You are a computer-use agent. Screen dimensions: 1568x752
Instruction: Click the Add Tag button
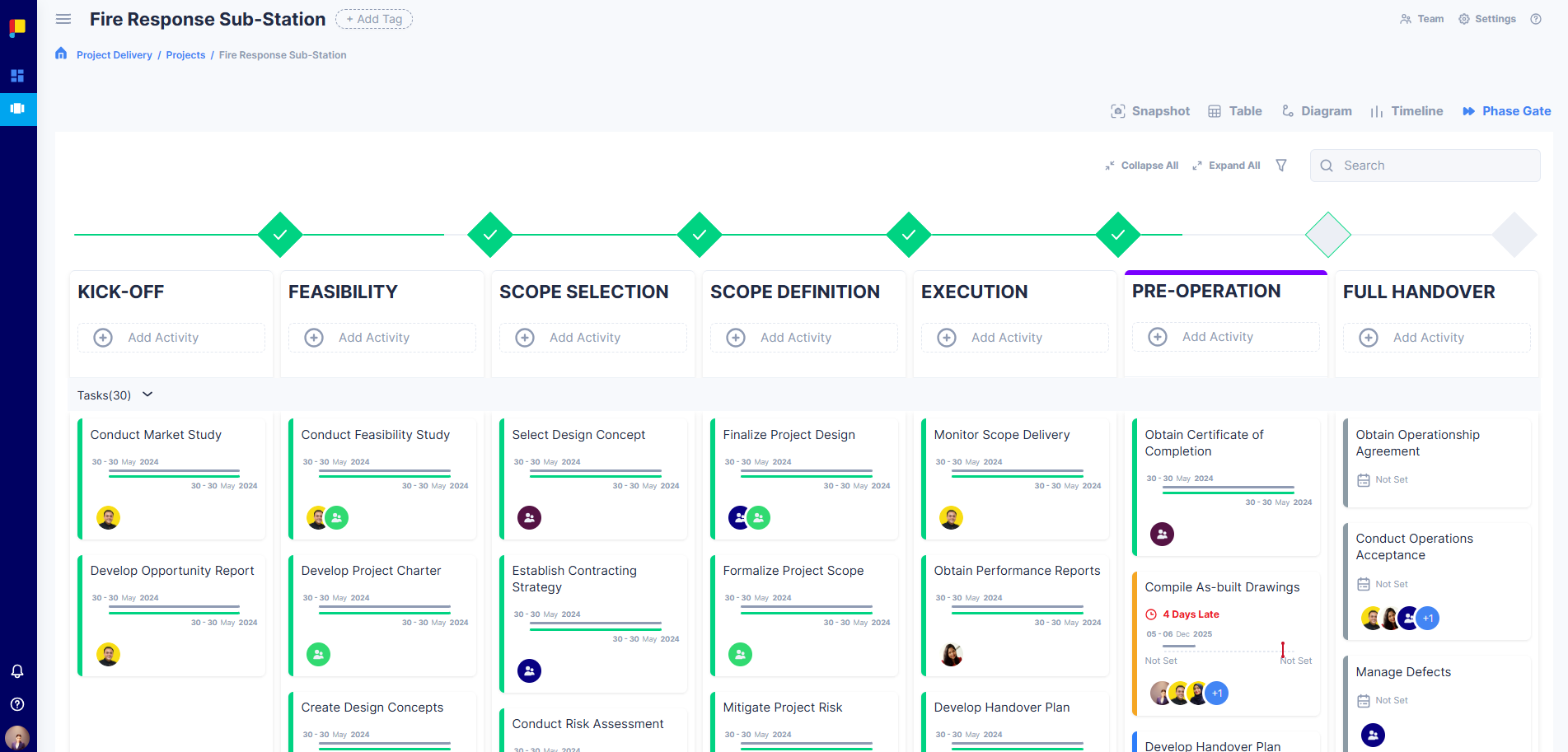point(374,19)
